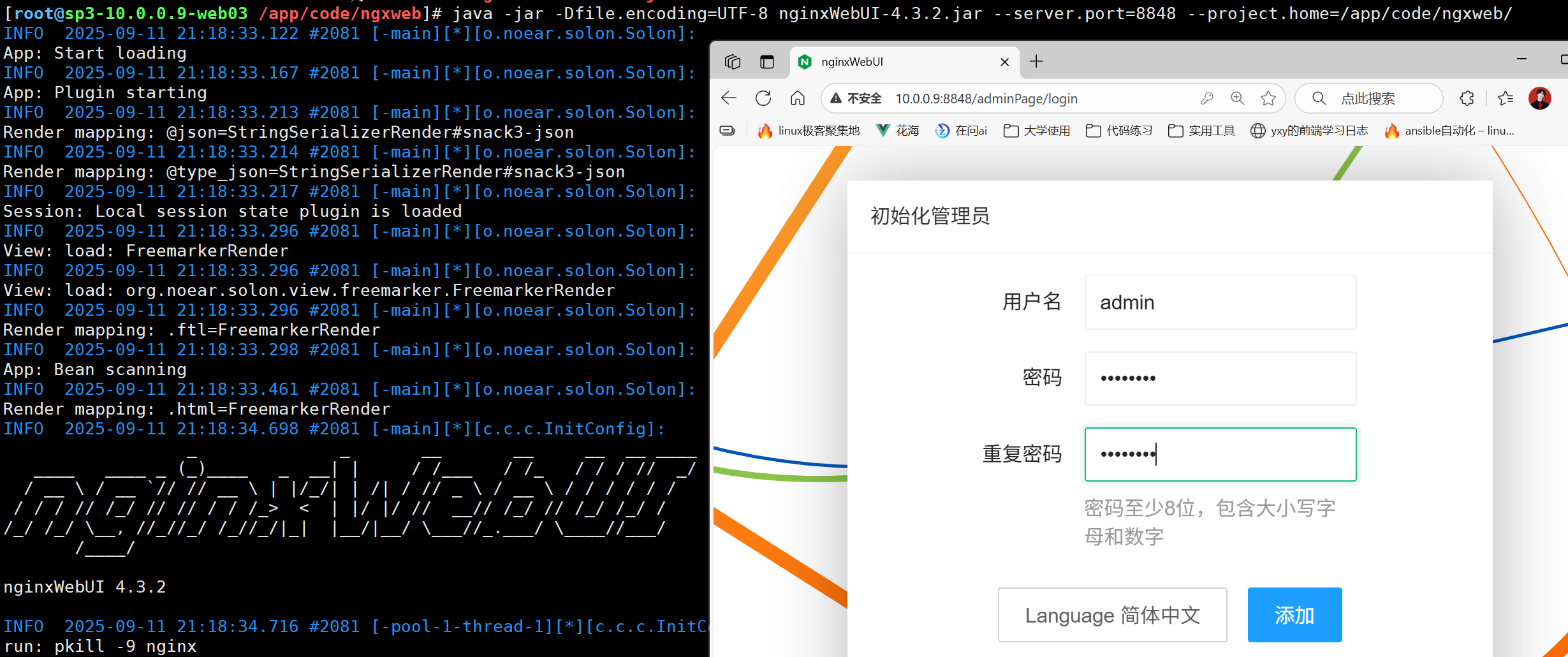Switch language via Language 简体中文 button
Image resolution: width=1568 pixels, height=657 pixels.
pos(1112,615)
